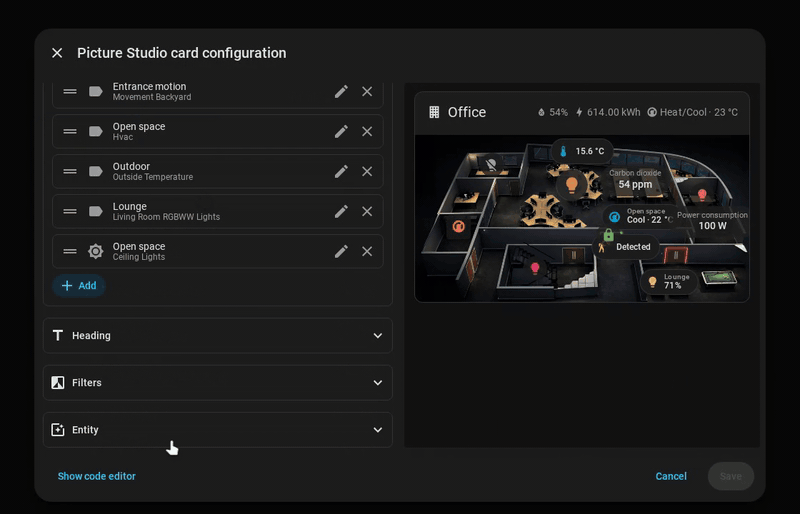This screenshot has width=800, height=514.
Task: Click the Detected motion chip
Action: coord(626,247)
